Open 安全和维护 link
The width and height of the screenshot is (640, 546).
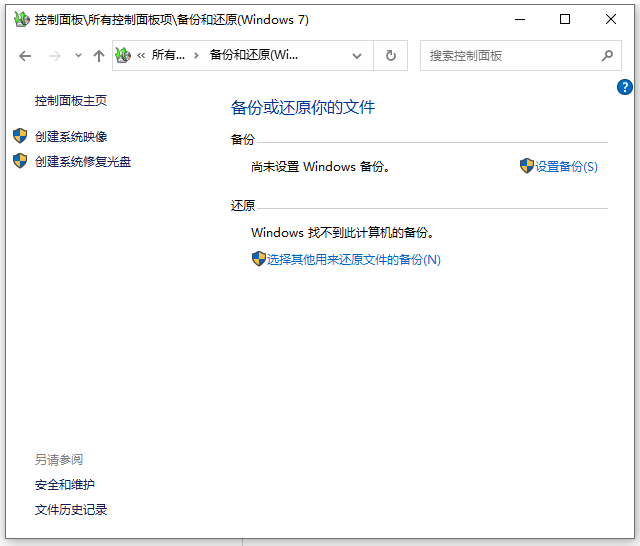click(x=65, y=485)
